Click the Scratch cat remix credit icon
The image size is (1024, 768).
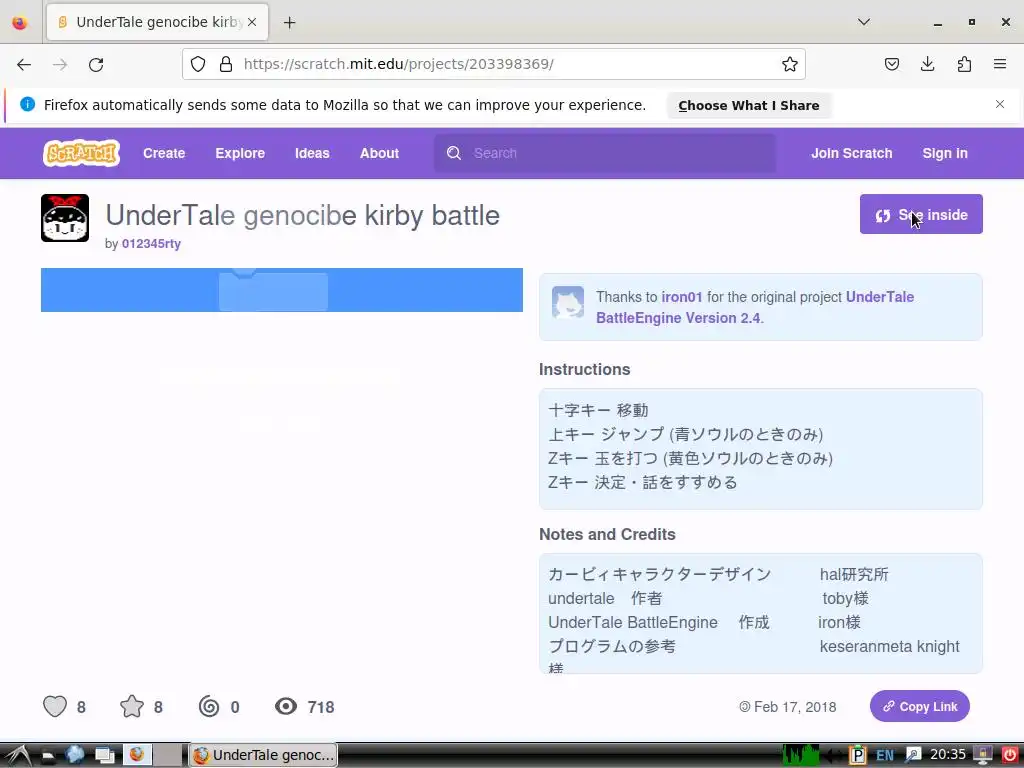(568, 302)
